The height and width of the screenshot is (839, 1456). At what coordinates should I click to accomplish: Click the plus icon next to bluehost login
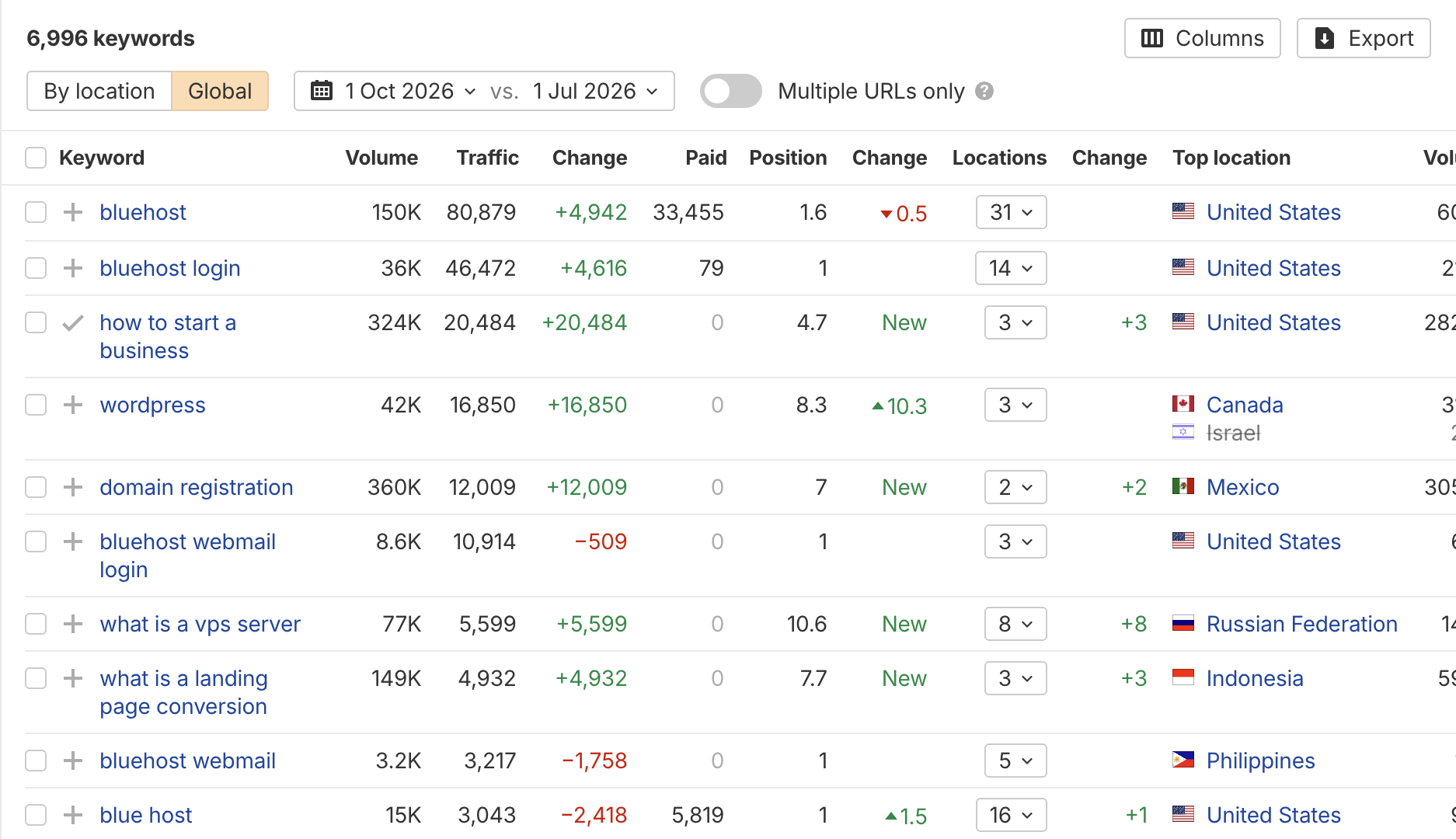(x=73, y=268)
